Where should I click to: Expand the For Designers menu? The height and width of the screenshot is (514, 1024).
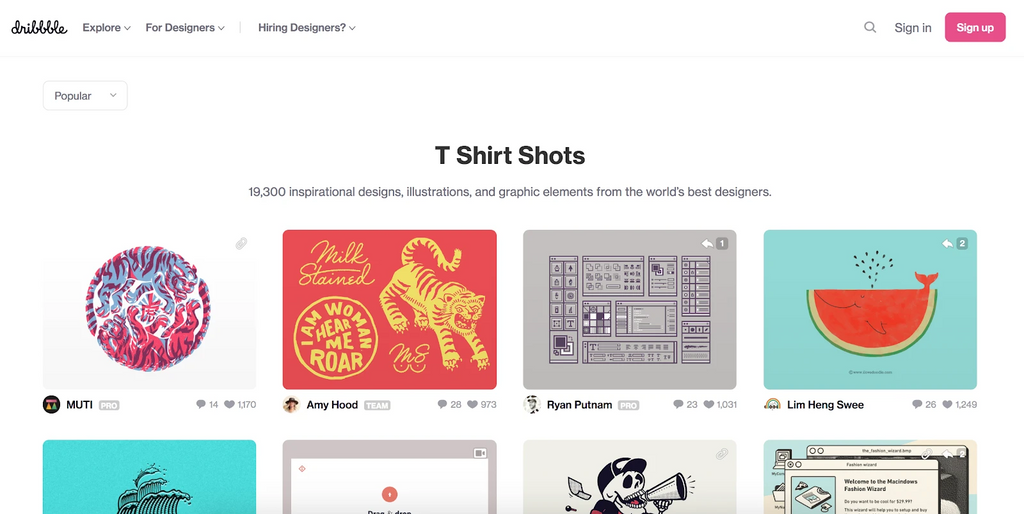point(185,27)
